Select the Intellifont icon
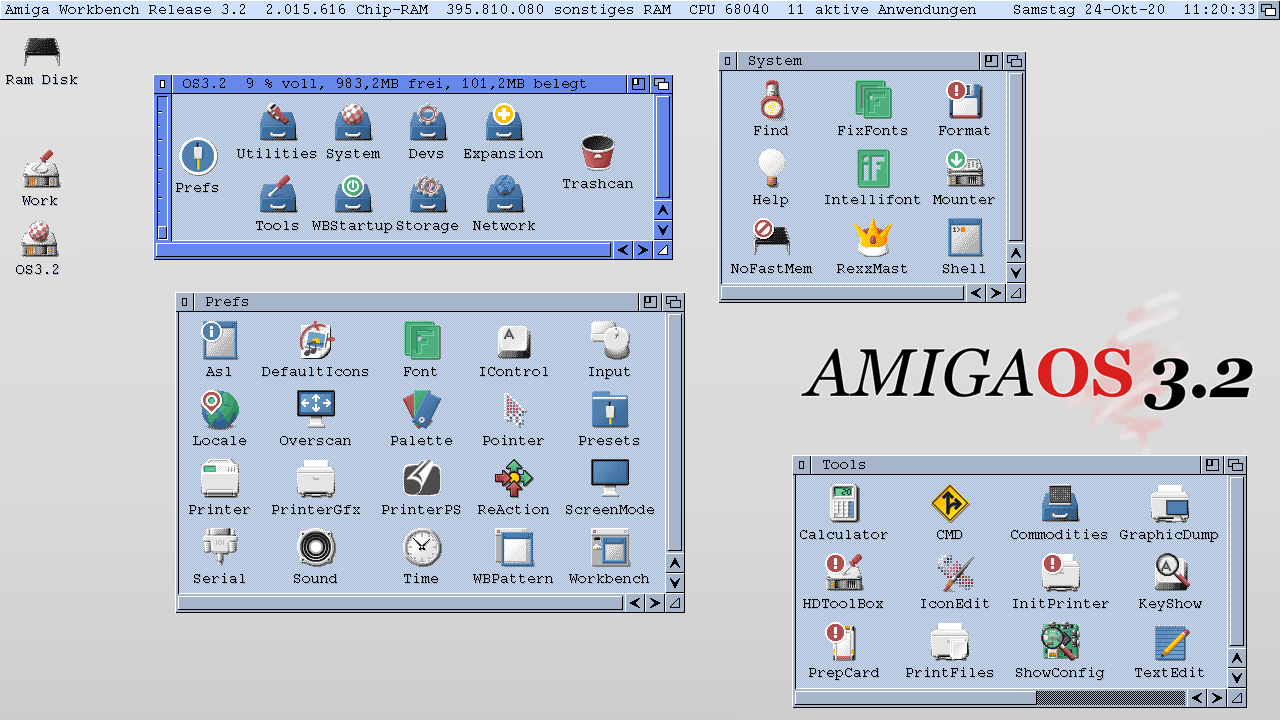Screen dimensions: 1280x720 tap(872, 170)
